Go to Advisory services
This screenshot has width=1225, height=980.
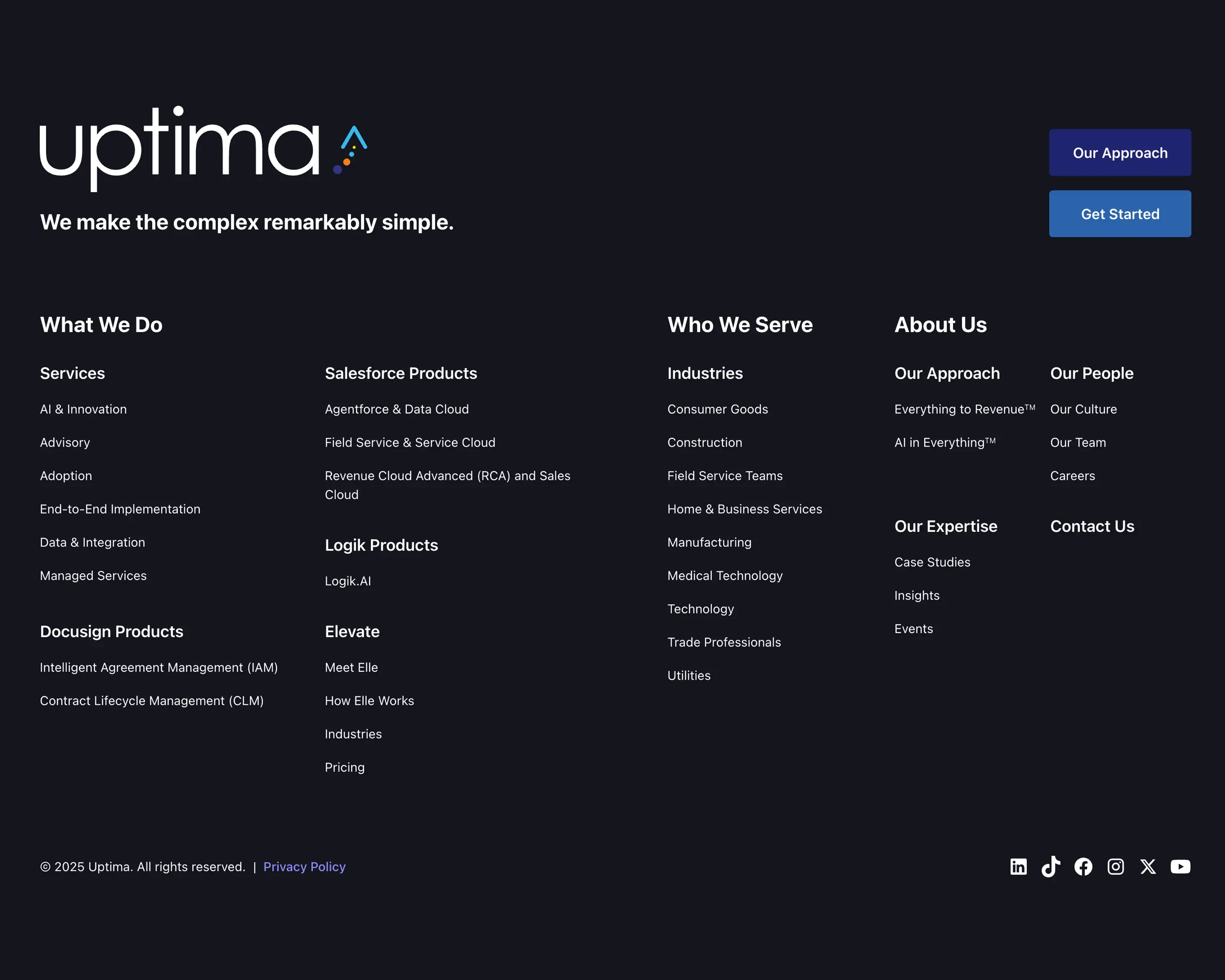[x=65, y=442]
